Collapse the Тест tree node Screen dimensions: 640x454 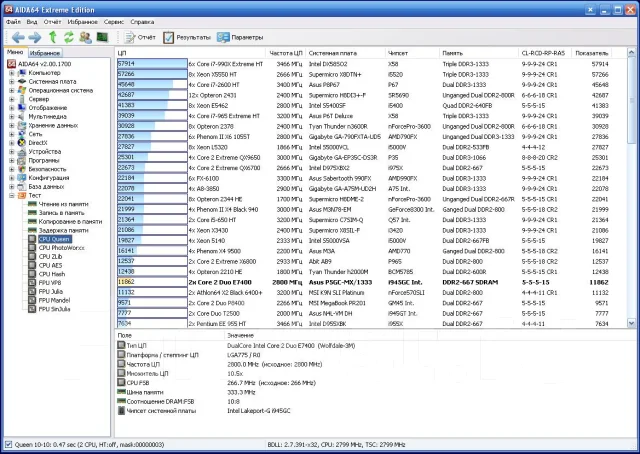[x=12, y=196]
